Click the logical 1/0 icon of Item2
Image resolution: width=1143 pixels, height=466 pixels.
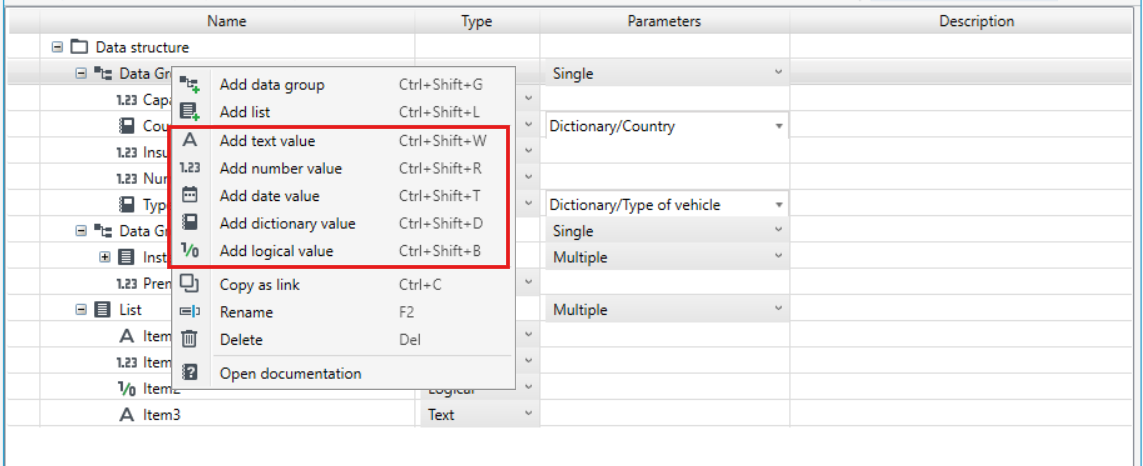pyautogui.click(x=127, y=389)
